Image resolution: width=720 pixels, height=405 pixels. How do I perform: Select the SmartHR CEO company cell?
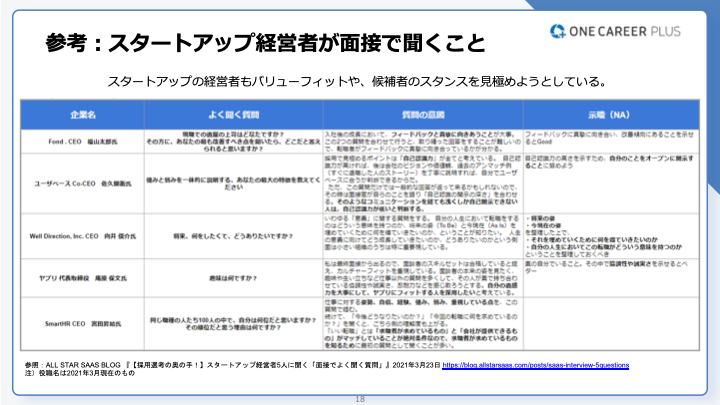pyautogui.click(x=83, y=324)
